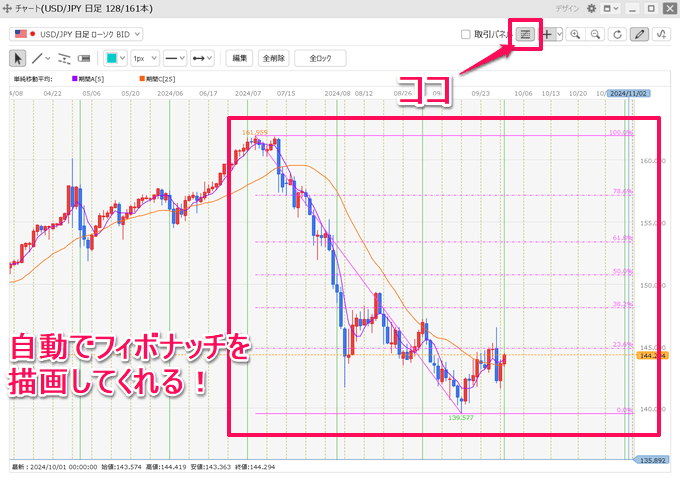
Task: Click the 安値:143.363 status value
Action: pos(211,467)
